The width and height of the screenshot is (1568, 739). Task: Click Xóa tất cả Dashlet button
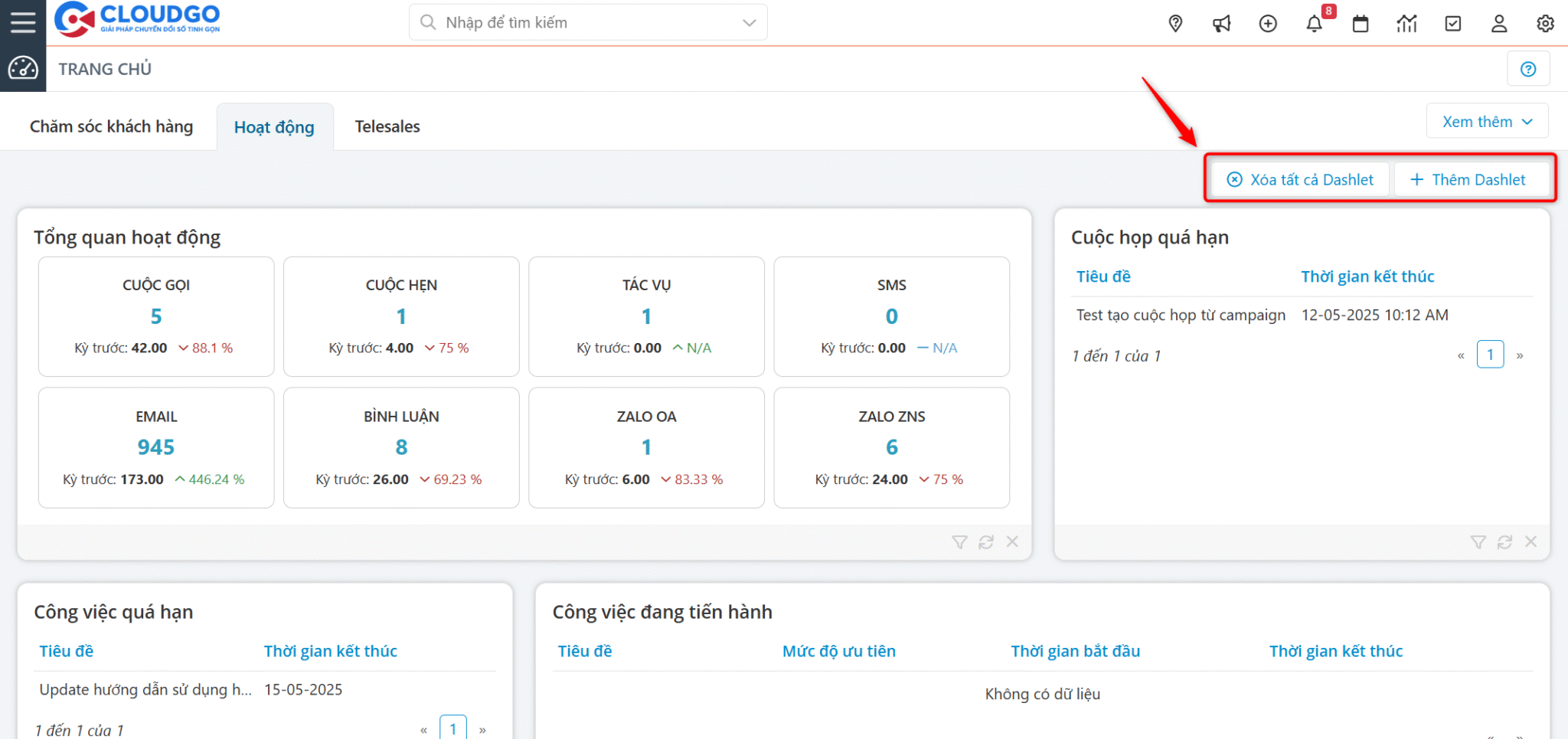[x=1300, y=180]
